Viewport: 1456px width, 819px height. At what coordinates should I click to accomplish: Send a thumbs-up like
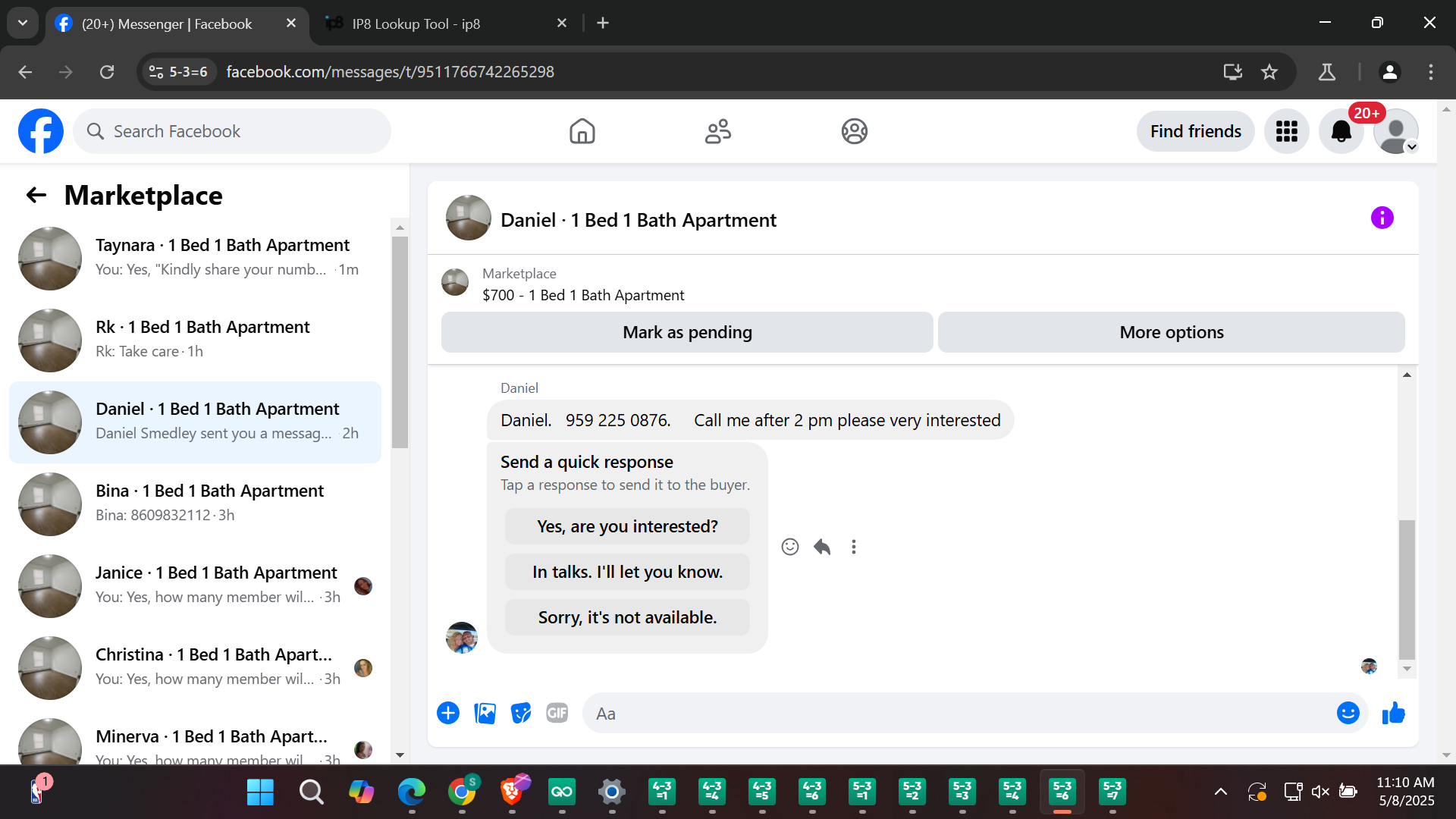1393,713
